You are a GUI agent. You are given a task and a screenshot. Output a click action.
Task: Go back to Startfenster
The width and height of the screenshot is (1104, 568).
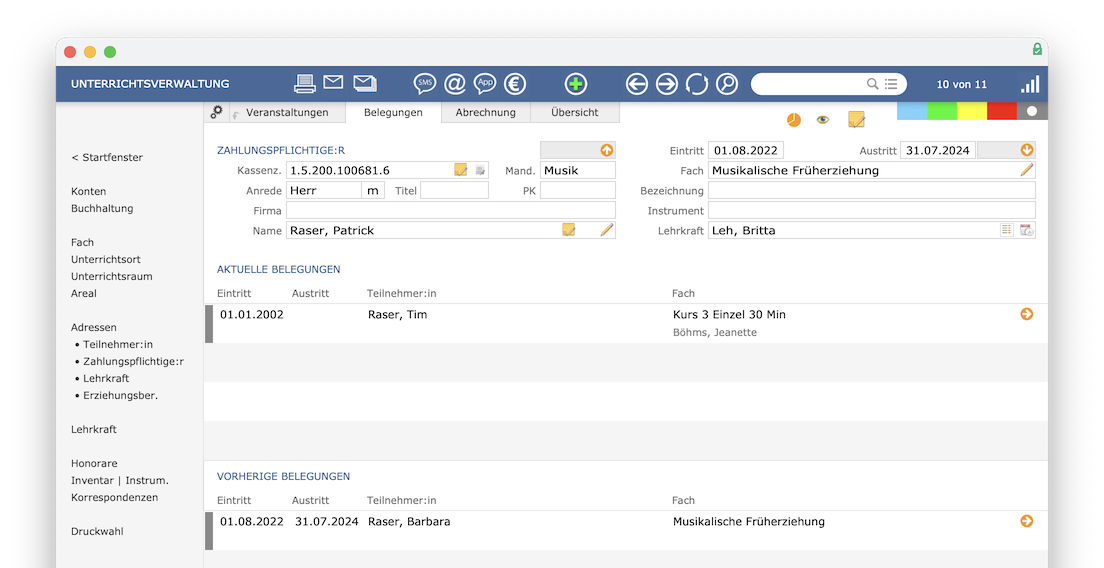click(x=107, y=158)
